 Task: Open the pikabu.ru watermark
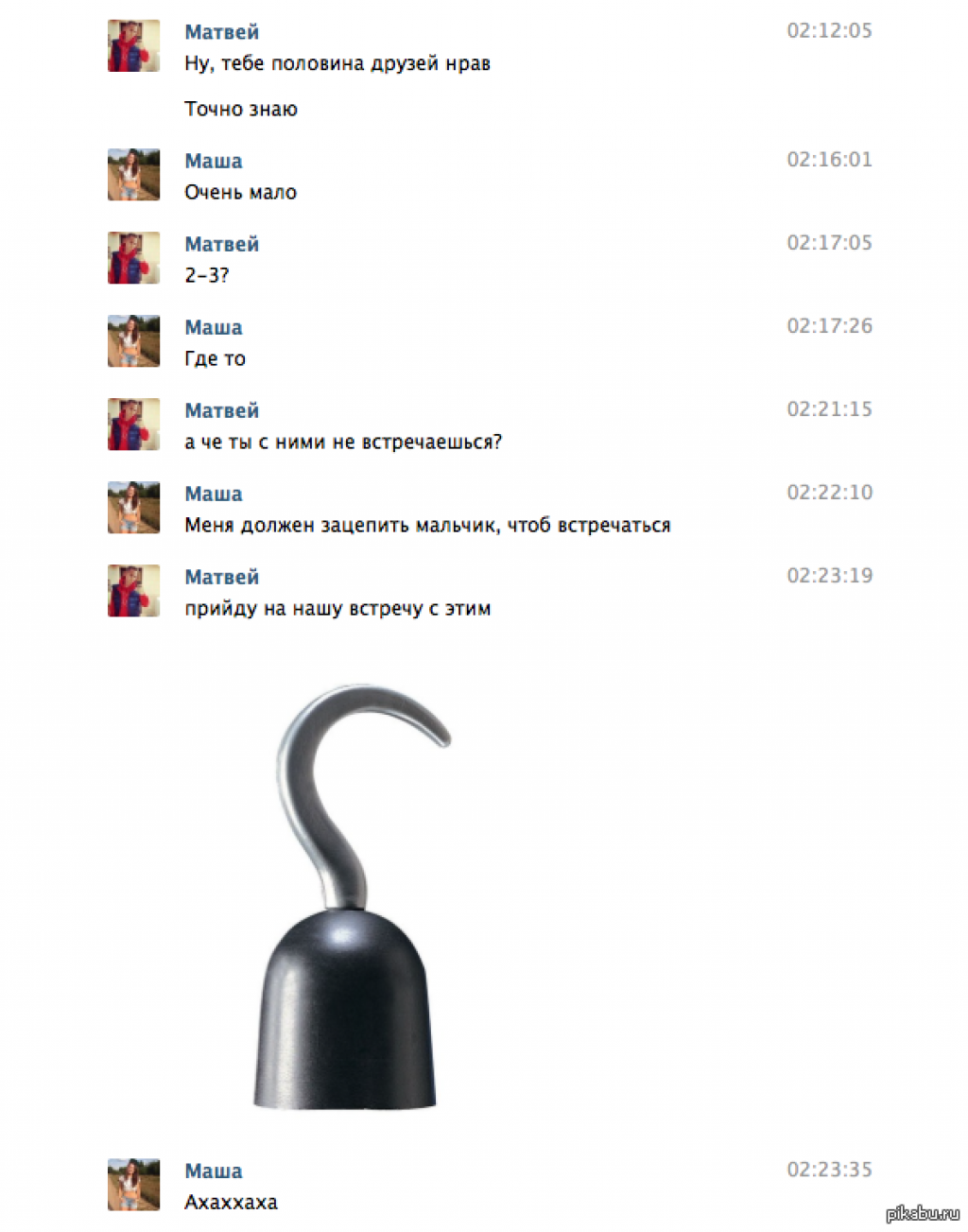click(x=923, y=1213)
